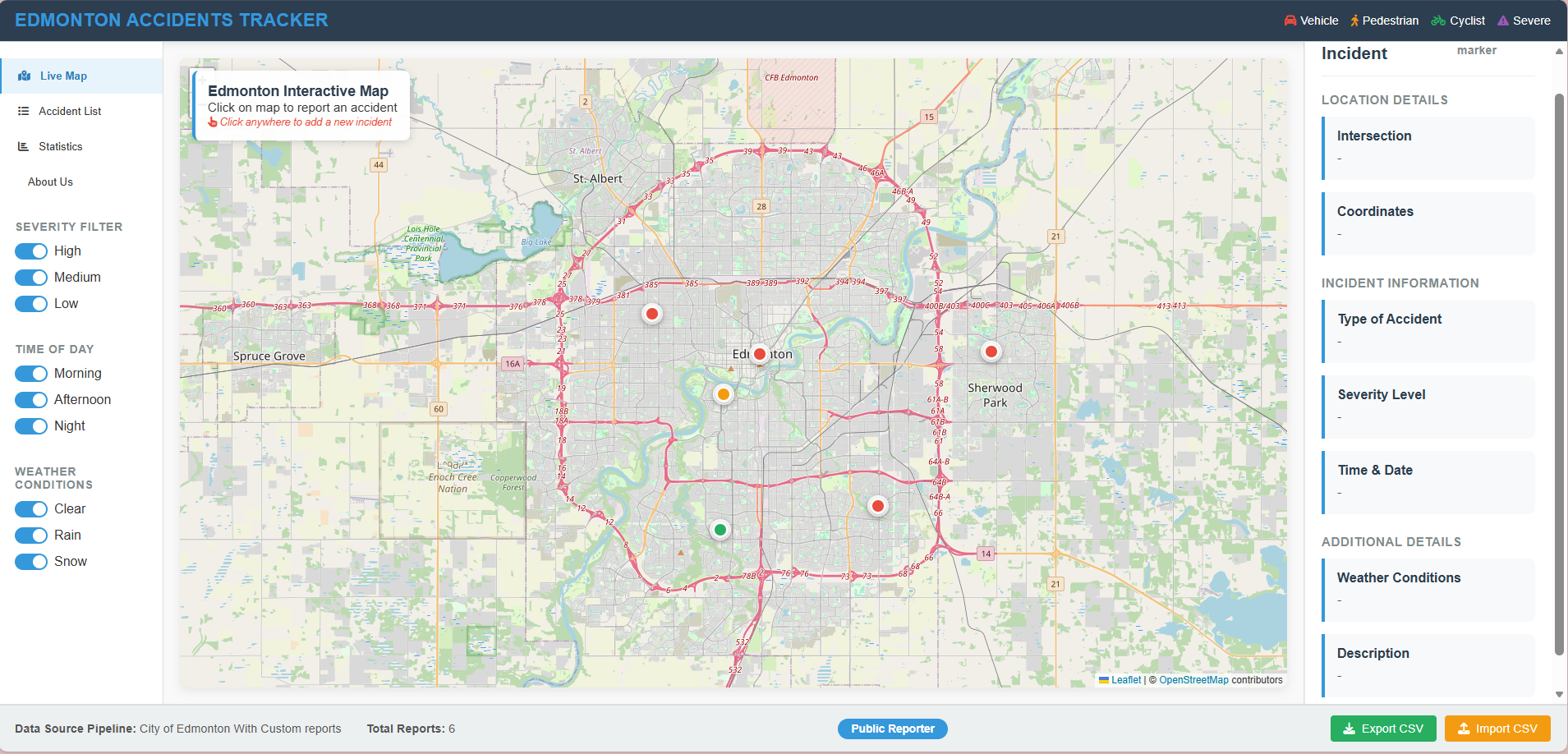1568x754 pixels.
Task: Click the Accident List list icon
Action: coord(24,111)
